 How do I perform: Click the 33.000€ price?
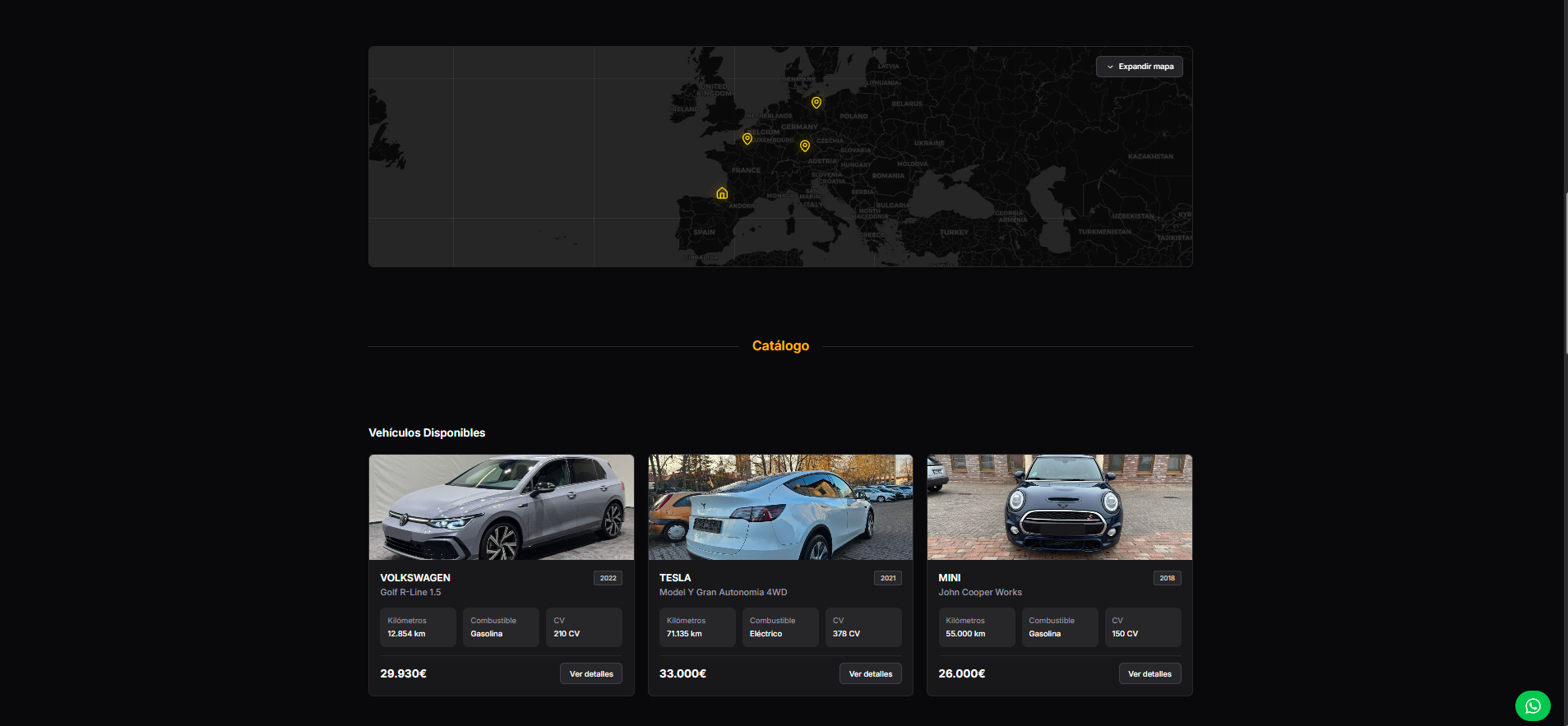point(682,673)
